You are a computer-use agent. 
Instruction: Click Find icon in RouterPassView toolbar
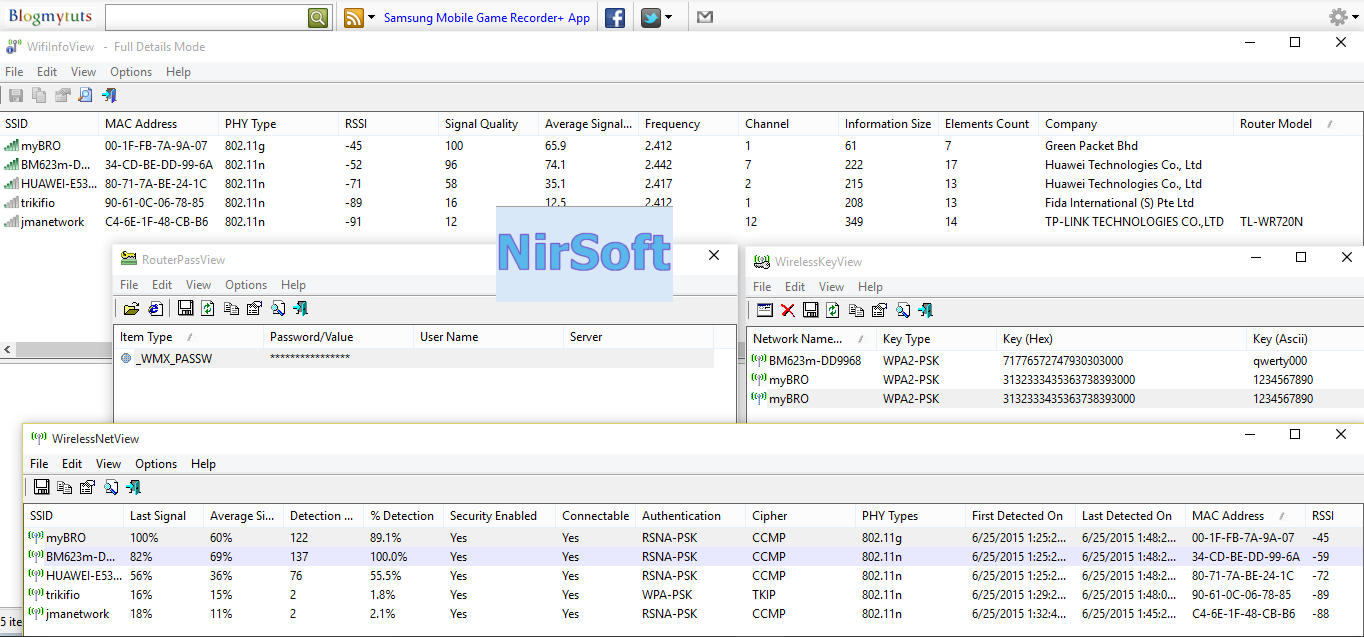point(277,309)
